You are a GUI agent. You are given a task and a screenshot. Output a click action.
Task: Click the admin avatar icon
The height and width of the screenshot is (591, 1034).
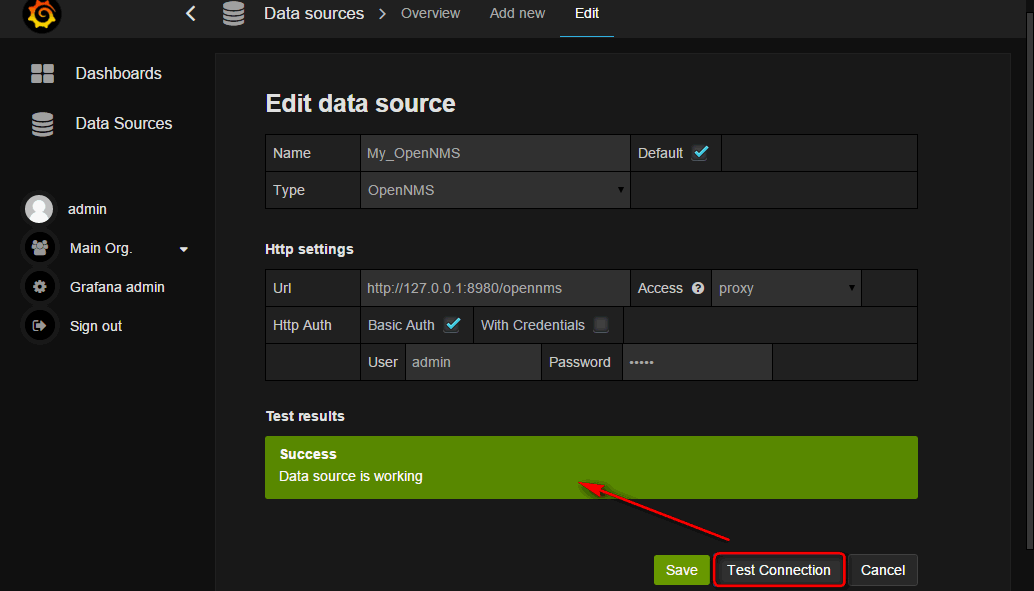(39, 209)
